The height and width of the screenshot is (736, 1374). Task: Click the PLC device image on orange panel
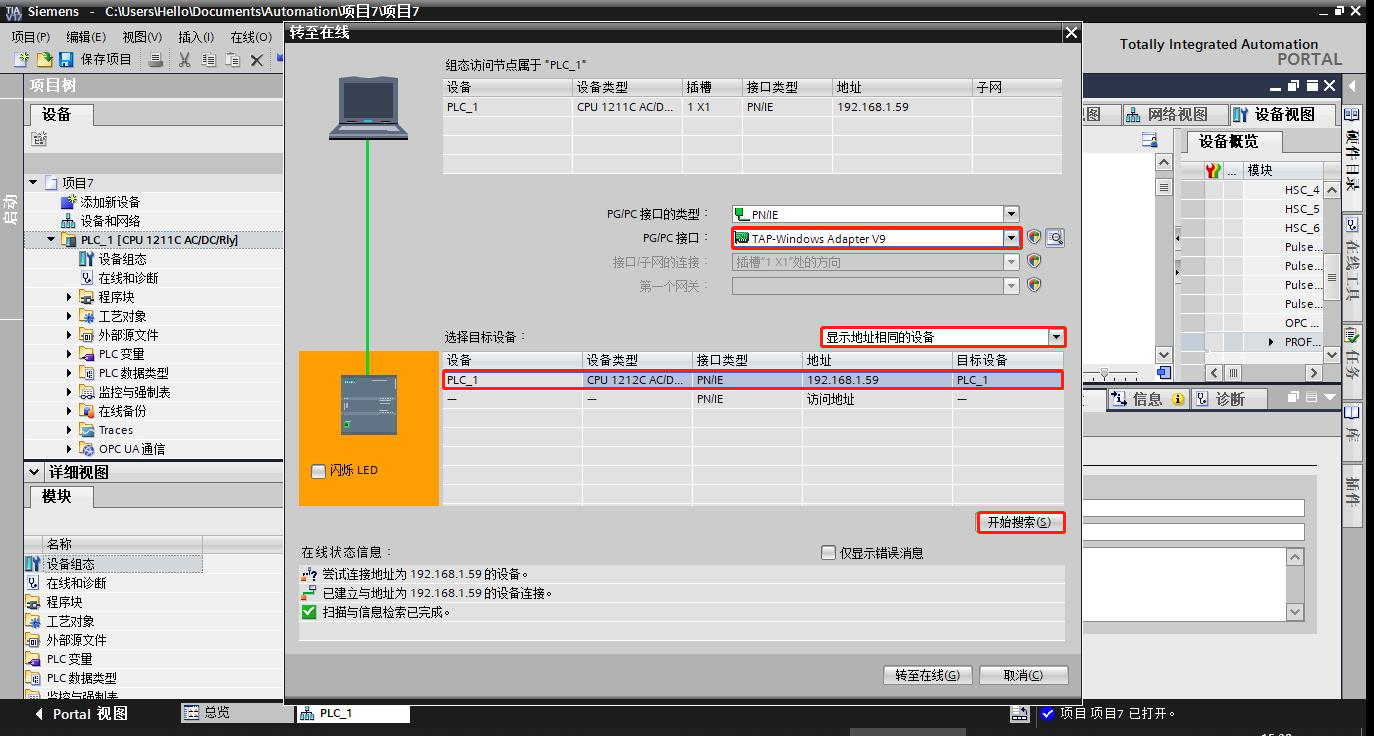[368, 404]
